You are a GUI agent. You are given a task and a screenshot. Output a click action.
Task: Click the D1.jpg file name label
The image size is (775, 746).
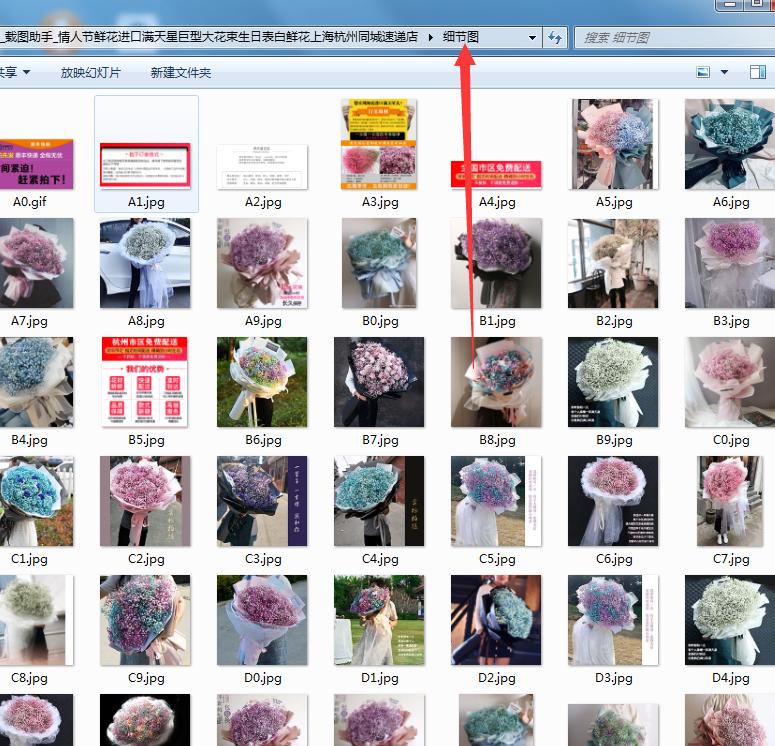click(380, 678)
